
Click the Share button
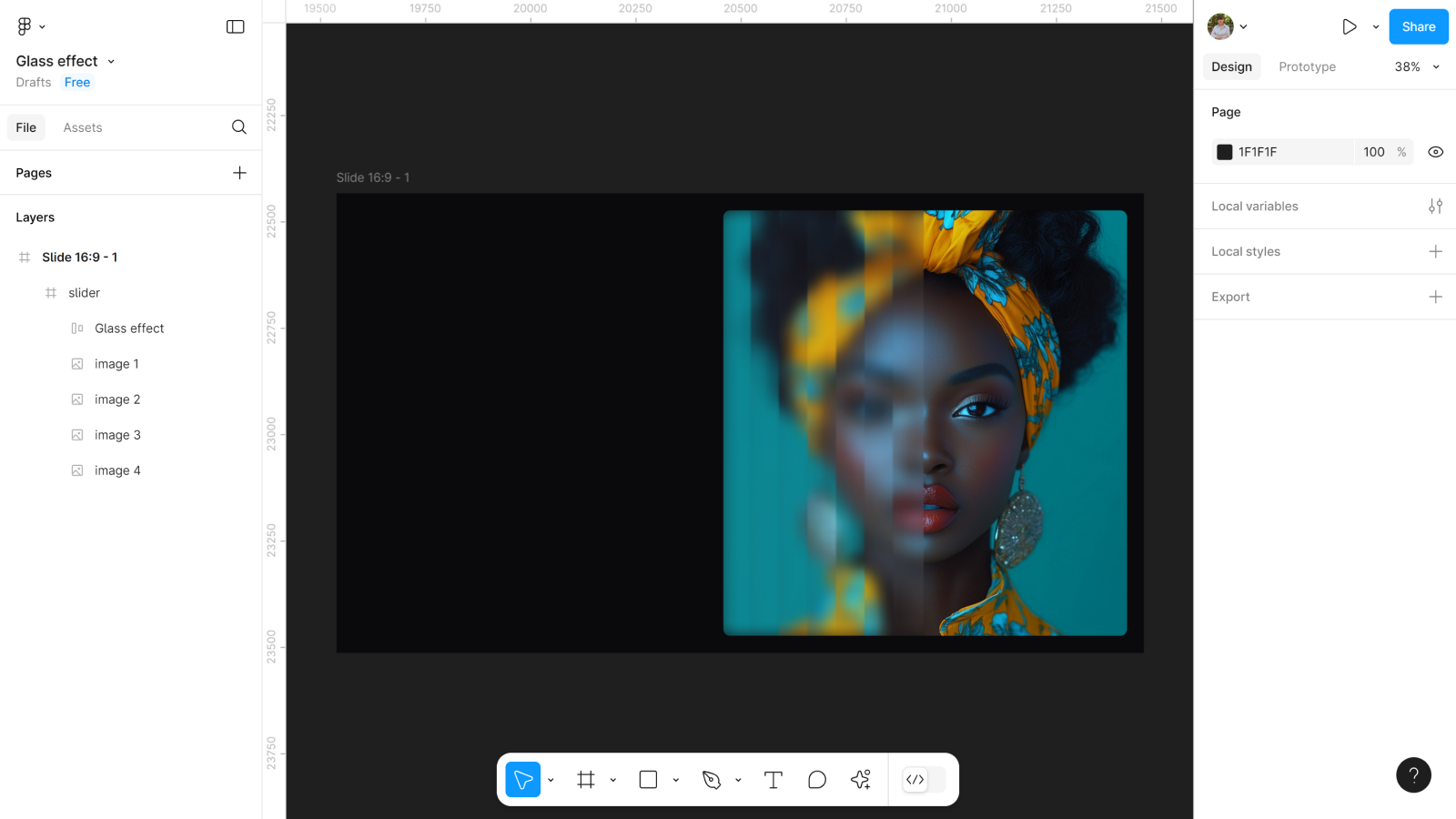[x=1418, y=26]
